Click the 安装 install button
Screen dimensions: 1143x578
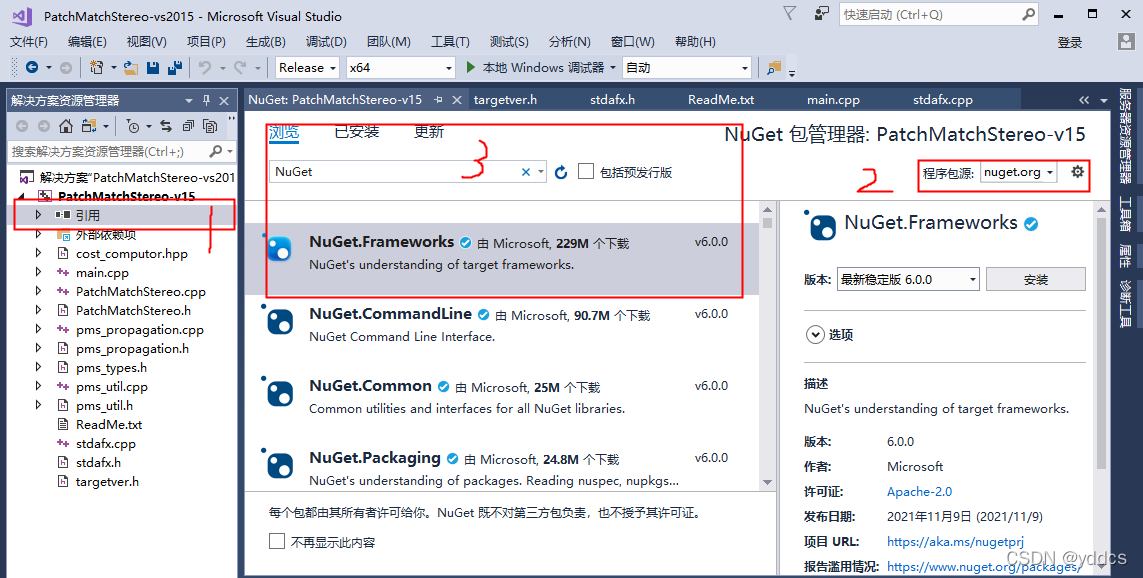click(1035, 279)
